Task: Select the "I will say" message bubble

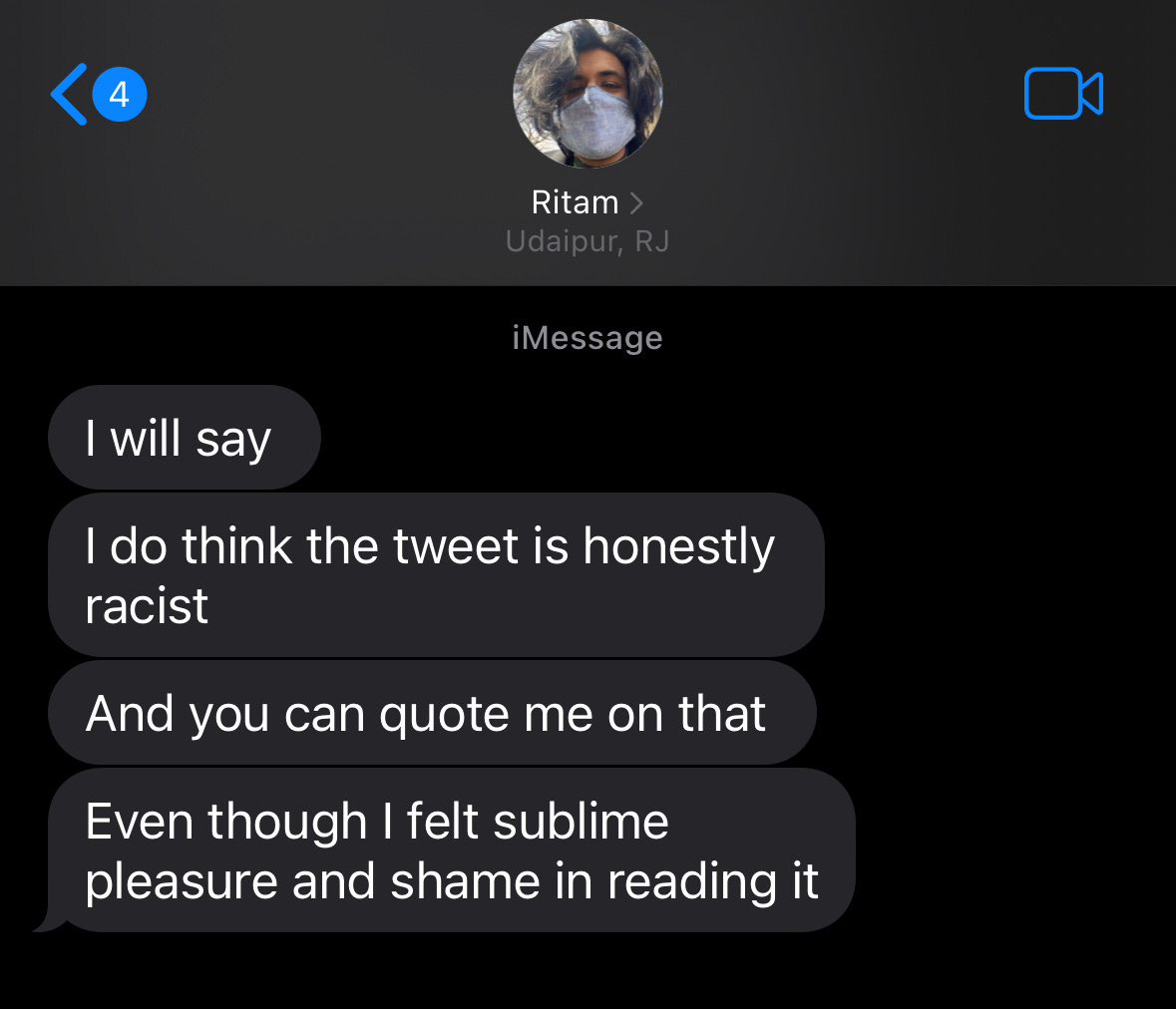Action: [x=185, y=437]
